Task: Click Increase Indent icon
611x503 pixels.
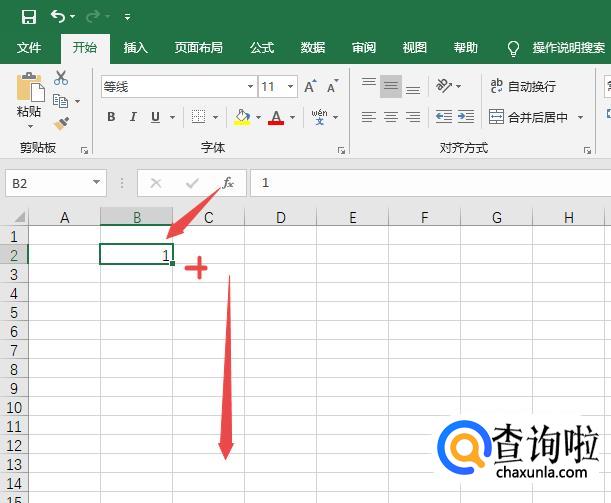Action: pos(466,116)
